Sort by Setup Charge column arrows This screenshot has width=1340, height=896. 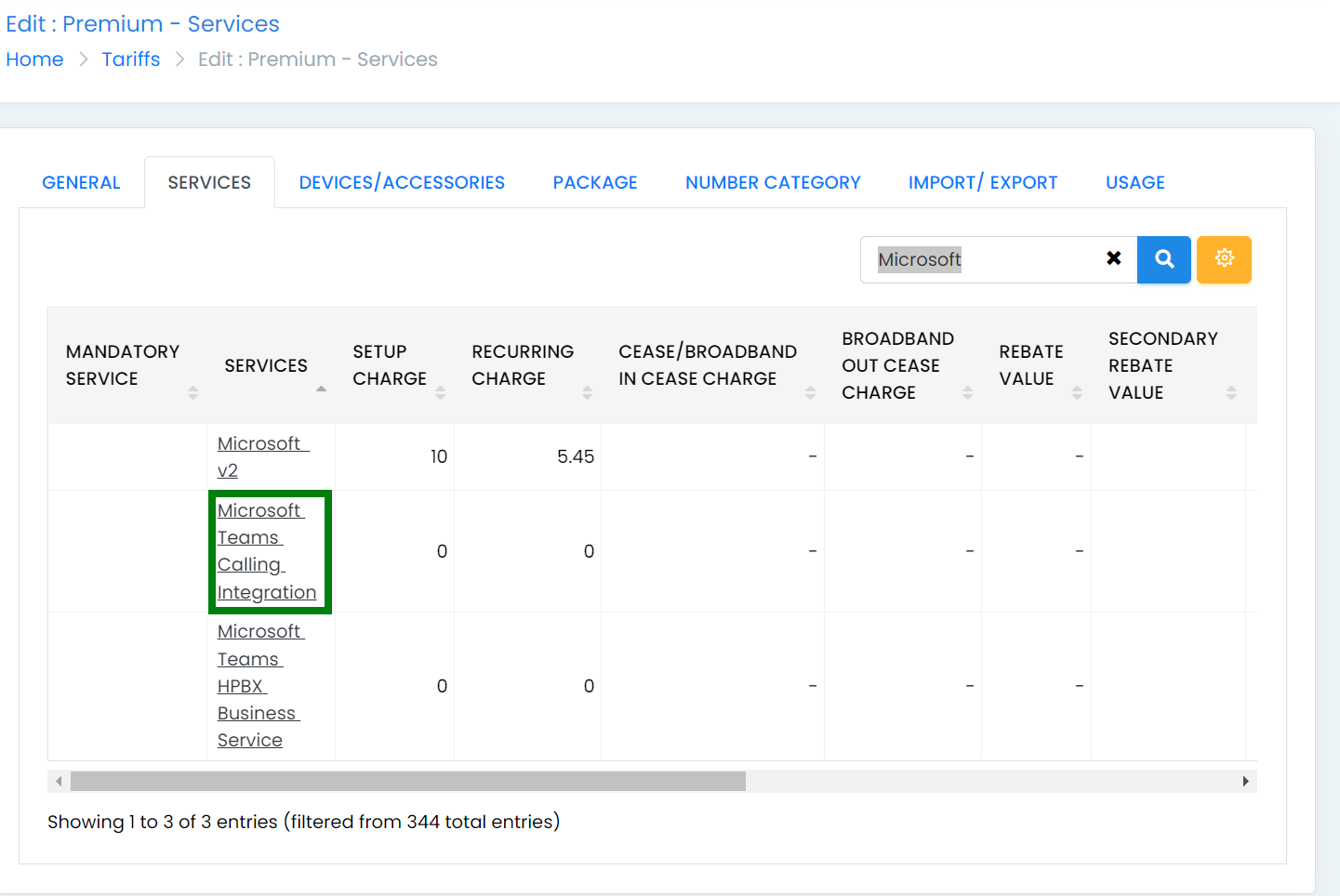(440, 392)
